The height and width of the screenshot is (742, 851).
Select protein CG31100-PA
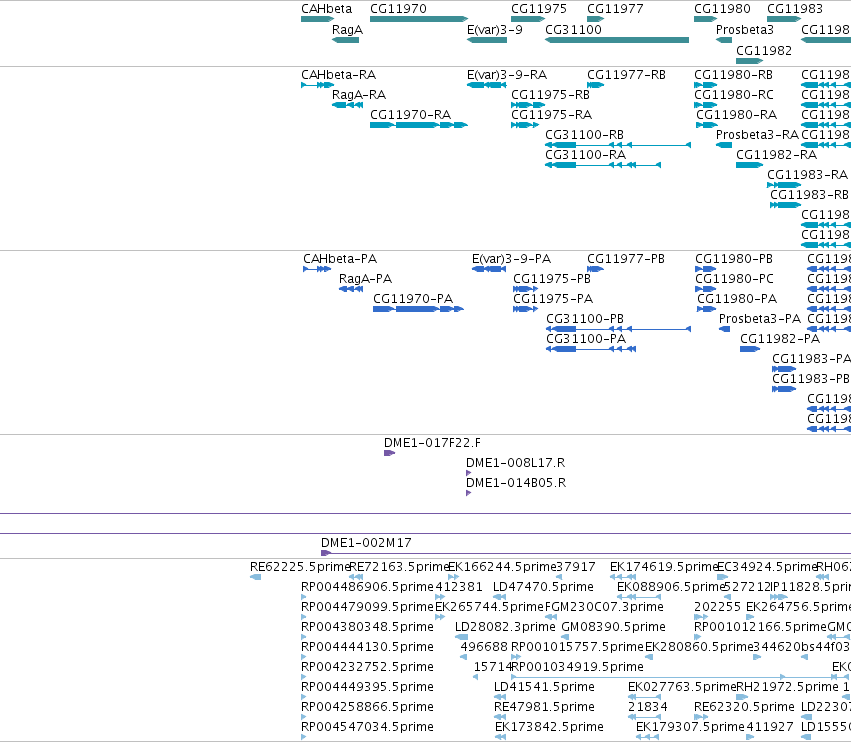(591, 350)
